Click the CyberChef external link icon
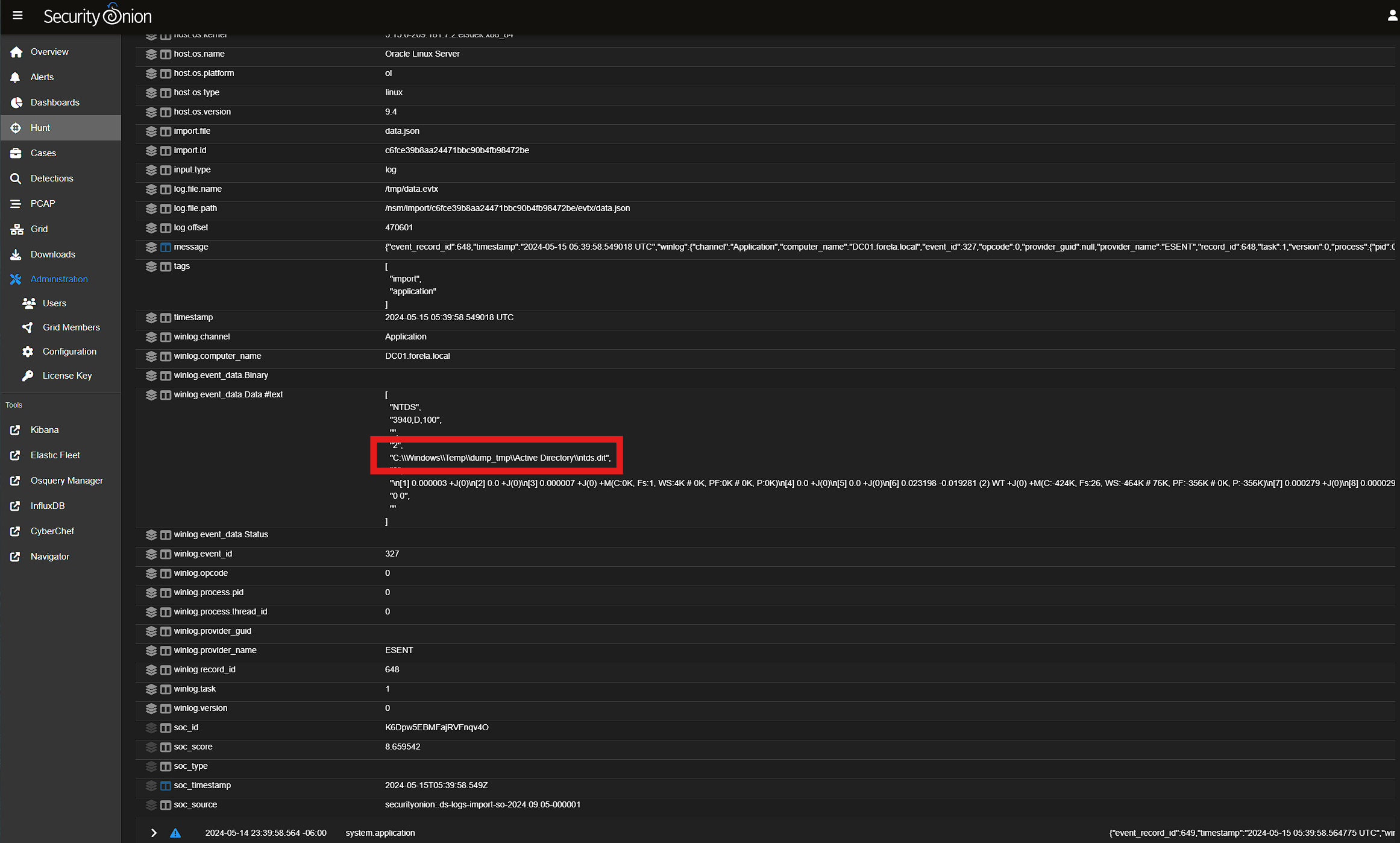 16,531
